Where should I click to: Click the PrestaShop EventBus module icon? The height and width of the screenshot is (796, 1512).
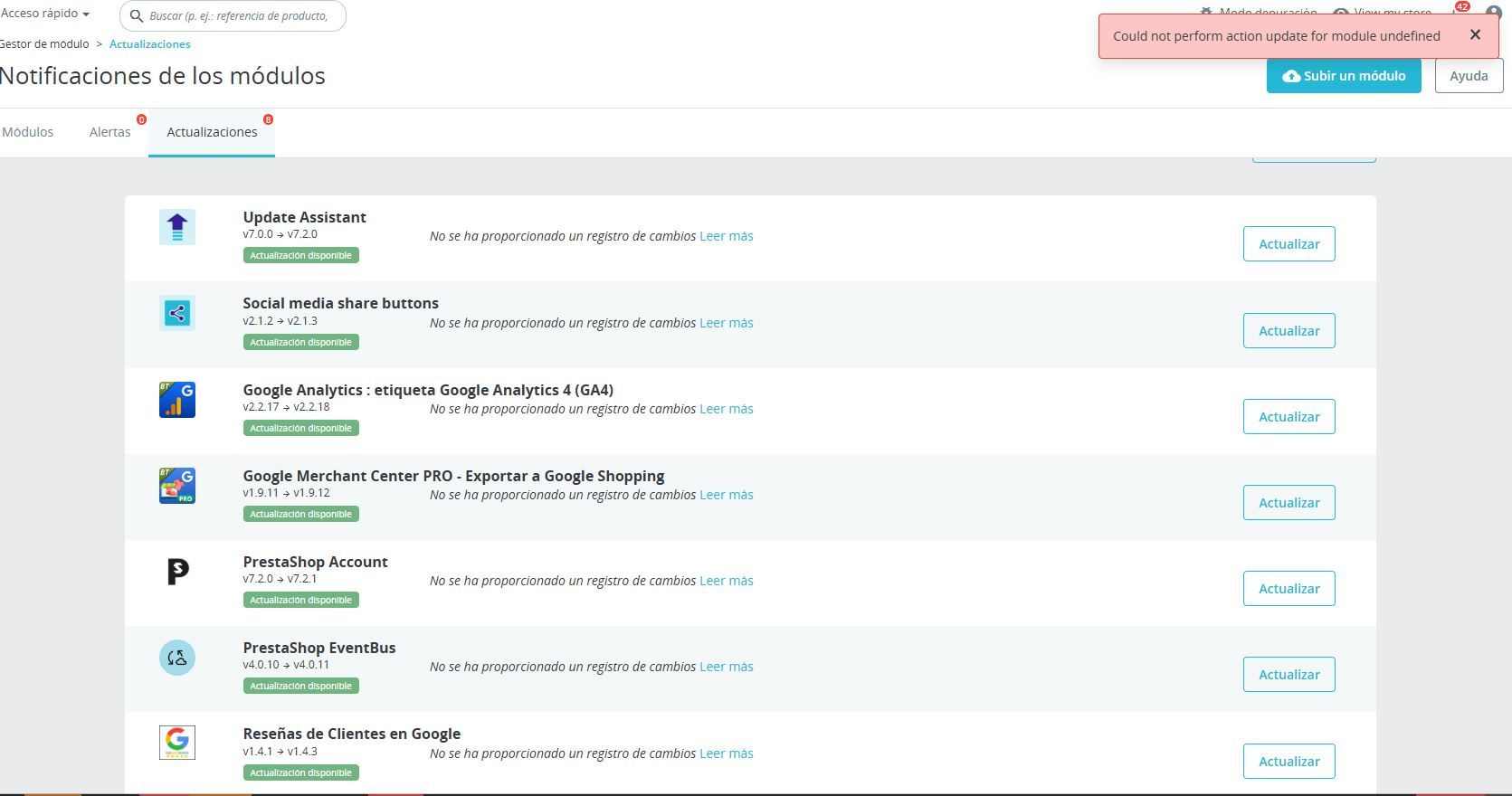(x=177, y=658)
